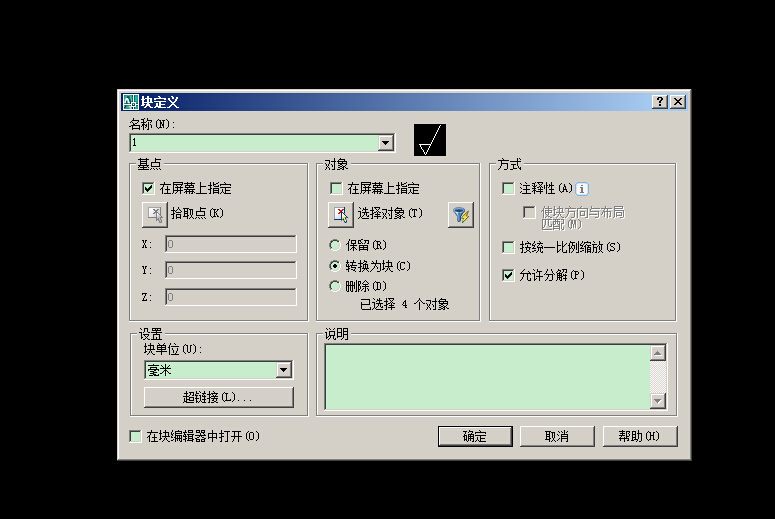Click inside the 说明 description text box
This screenshot has height=519, width=775.
pos(487,377)
